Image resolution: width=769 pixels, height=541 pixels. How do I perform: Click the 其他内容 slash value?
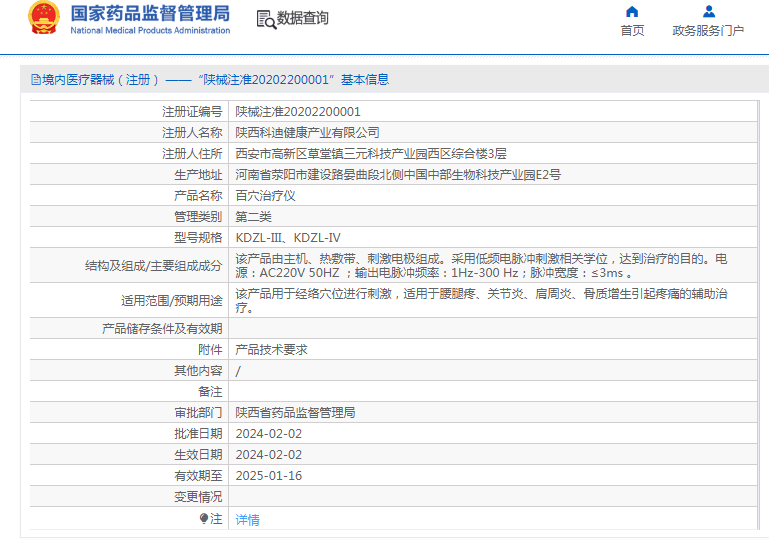click(x=238, y=371)
